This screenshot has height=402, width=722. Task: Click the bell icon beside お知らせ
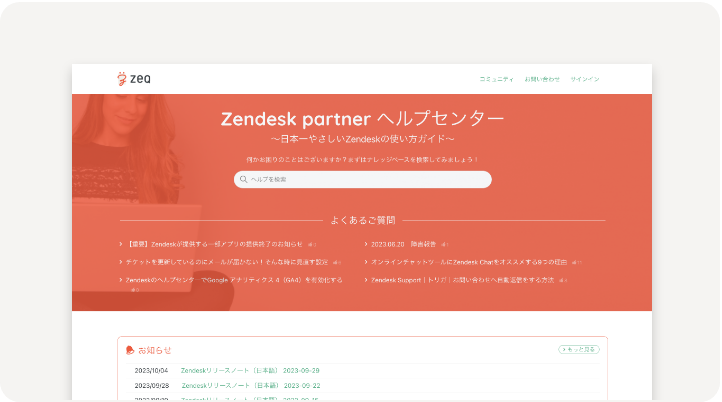130,350
